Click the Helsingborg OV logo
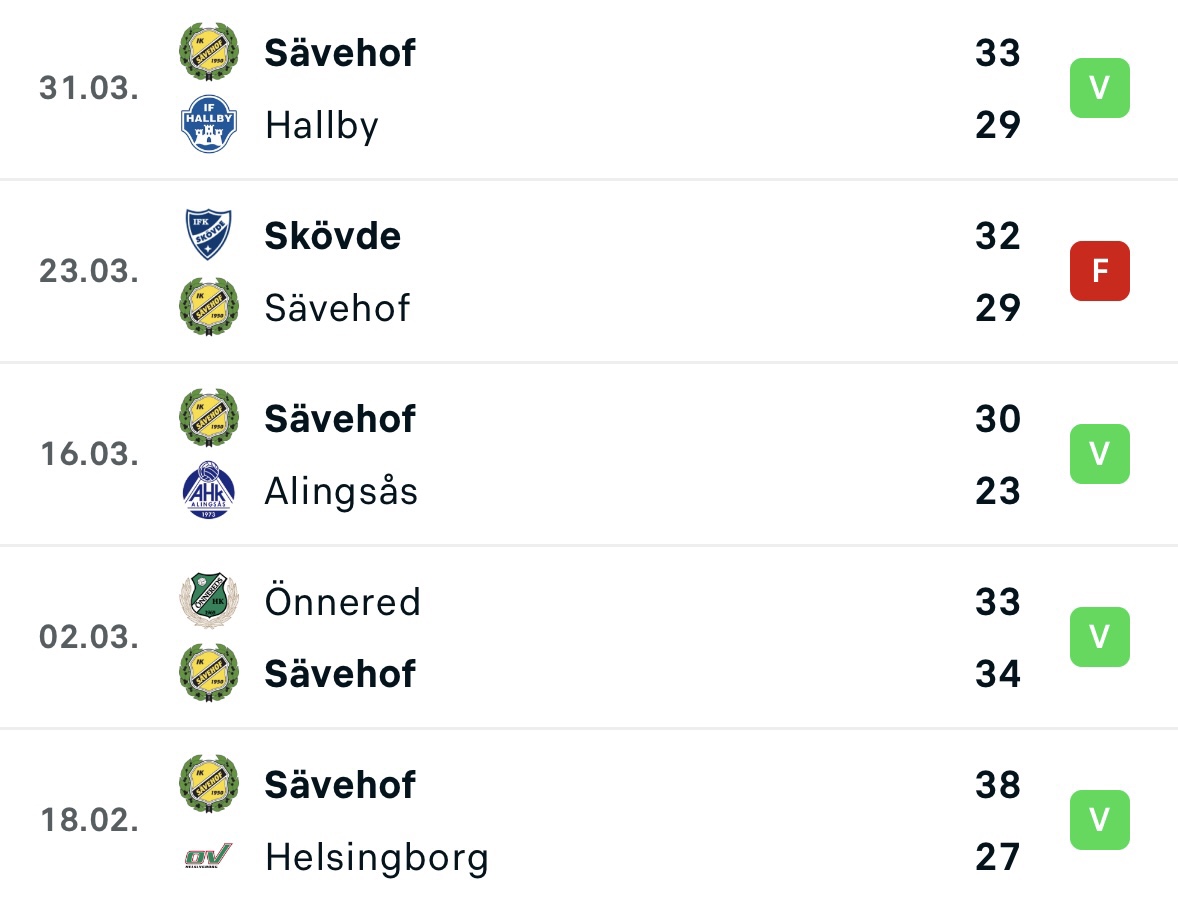The height and width of the screenshot is (910, 1178). coord(209,856)
